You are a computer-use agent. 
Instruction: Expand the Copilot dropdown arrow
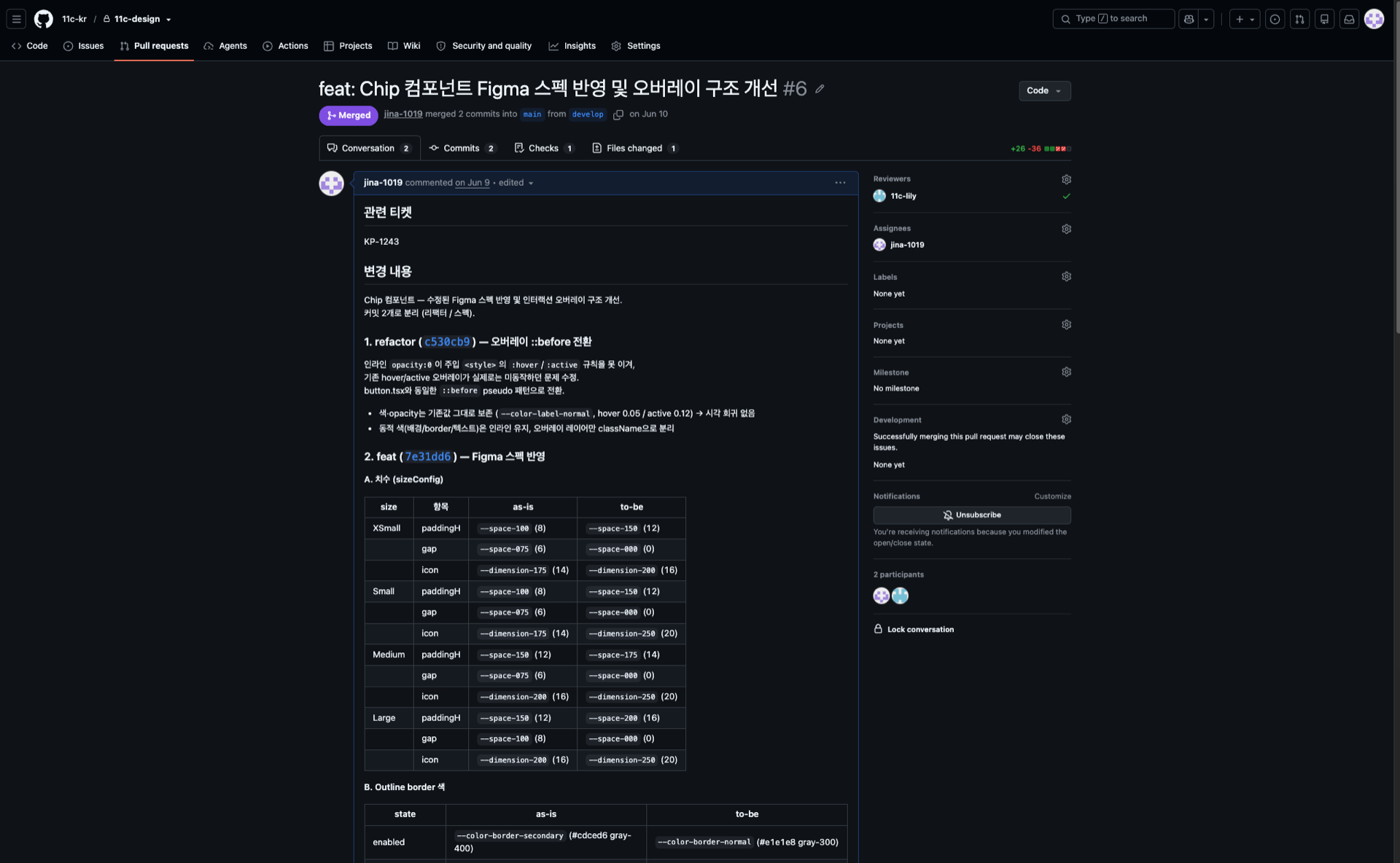(1206, 19)
